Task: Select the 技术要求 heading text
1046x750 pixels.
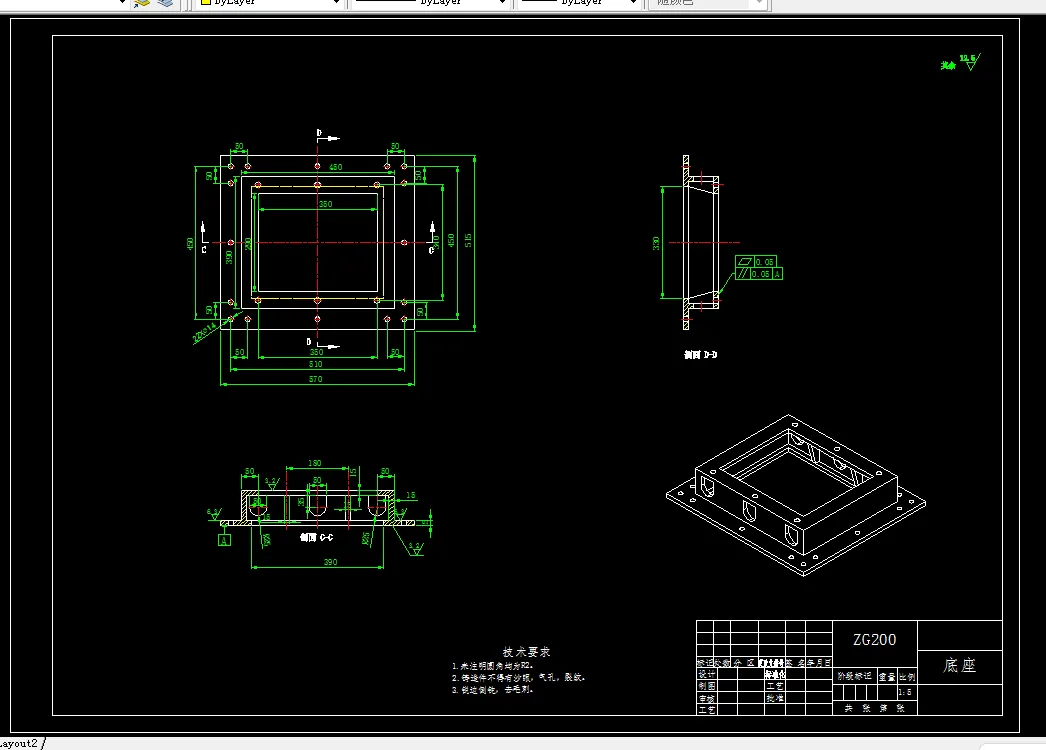Action: click(x=526, y=652)
